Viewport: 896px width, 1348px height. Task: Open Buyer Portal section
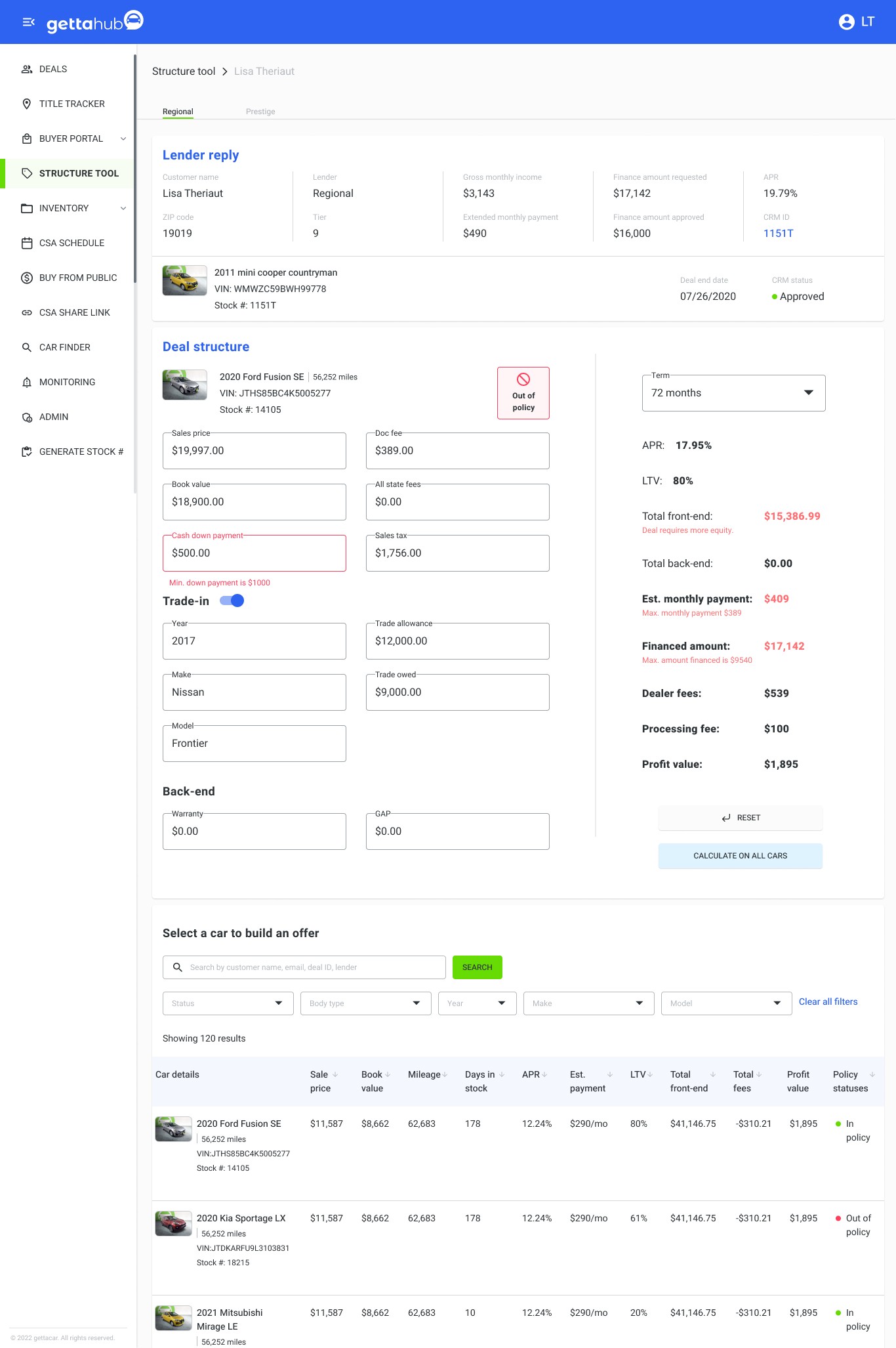71,138
